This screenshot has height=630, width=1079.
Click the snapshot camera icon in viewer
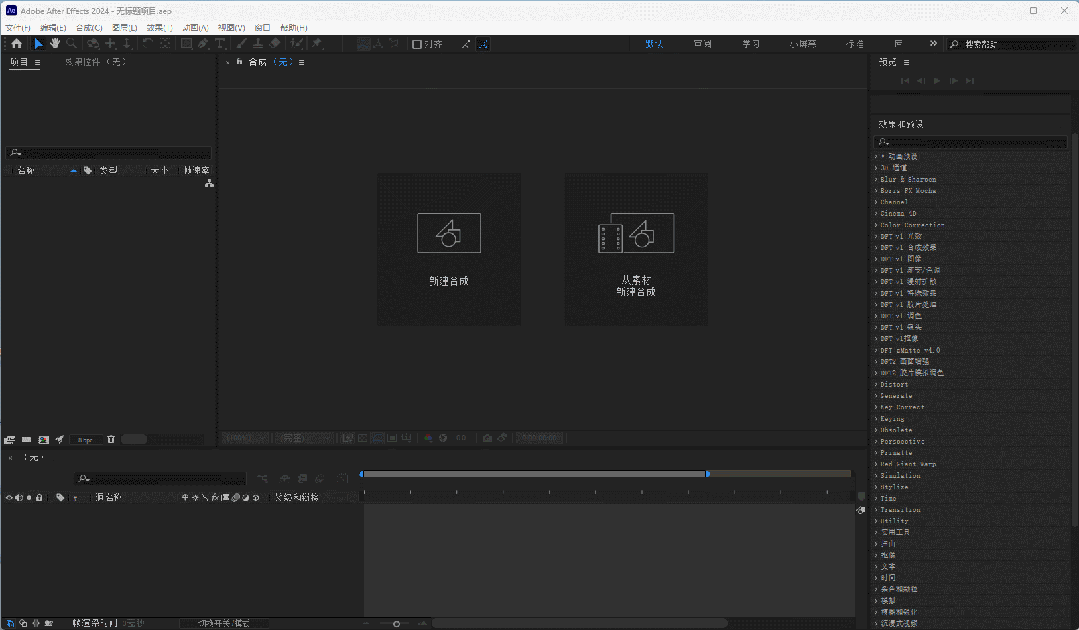(x=487, y=438)
